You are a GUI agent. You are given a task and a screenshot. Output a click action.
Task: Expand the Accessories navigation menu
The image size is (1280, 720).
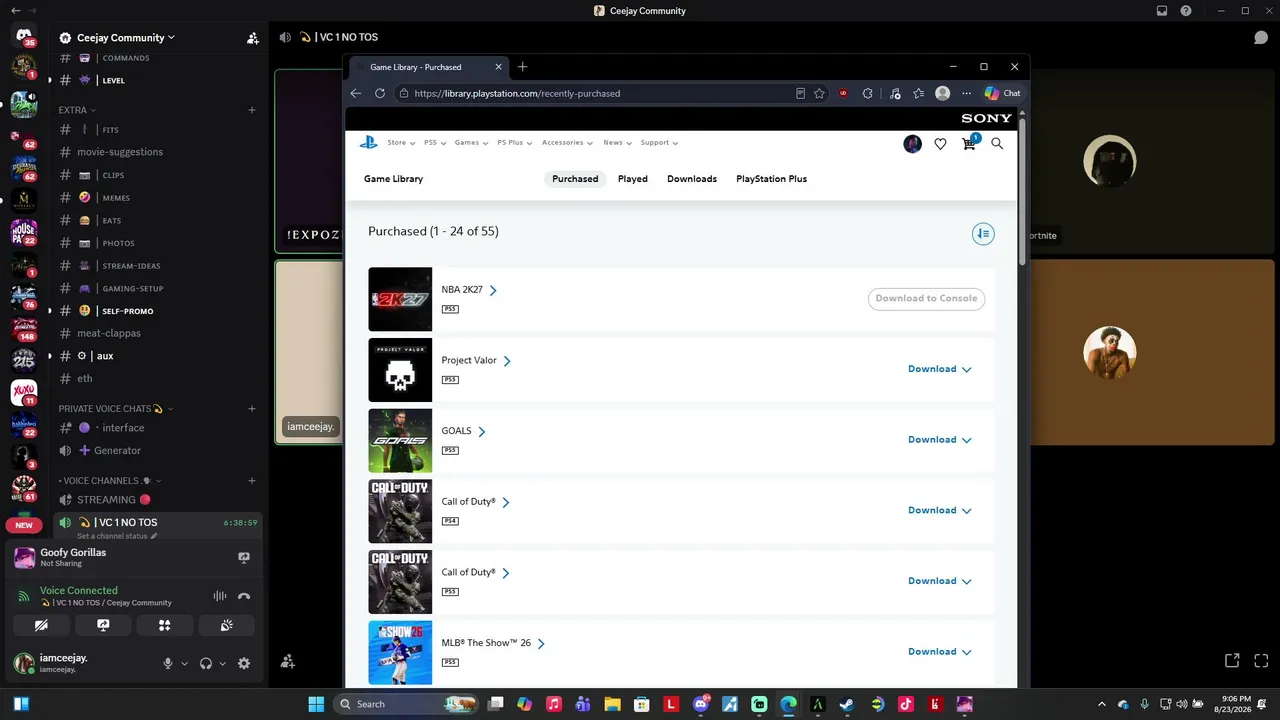(567, 143)
